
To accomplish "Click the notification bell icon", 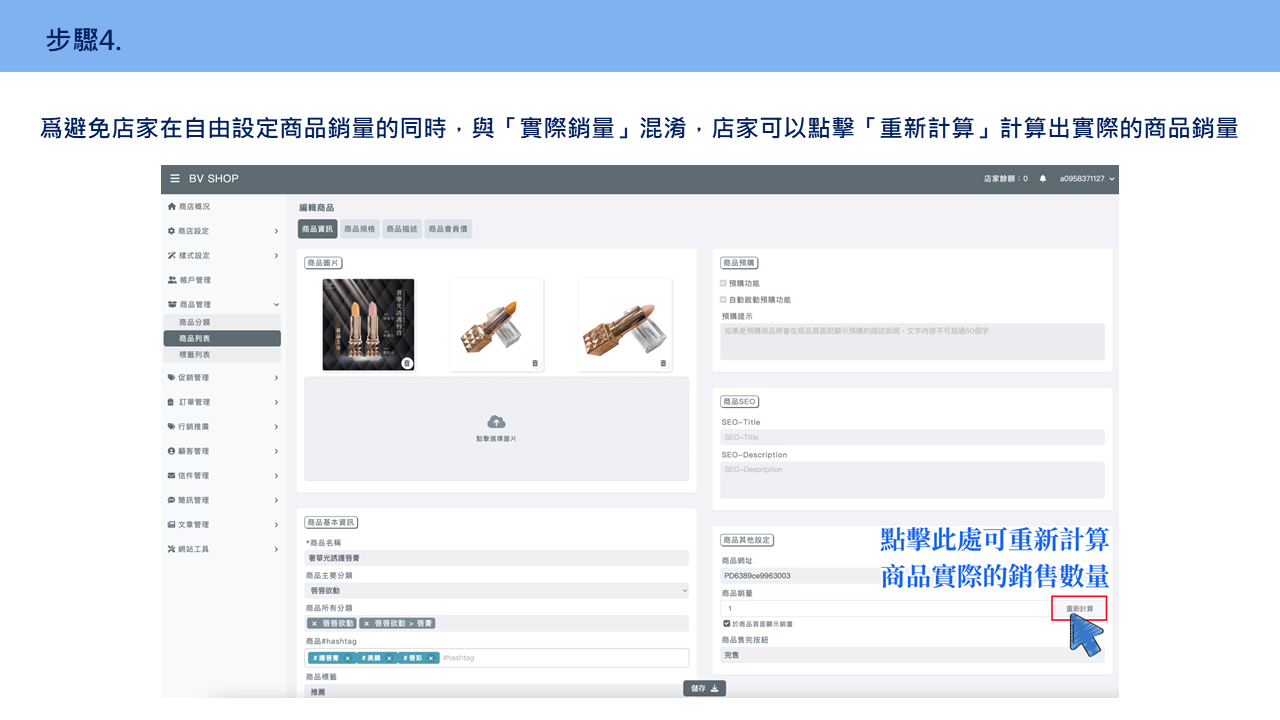I will [x=1043, y=179].
